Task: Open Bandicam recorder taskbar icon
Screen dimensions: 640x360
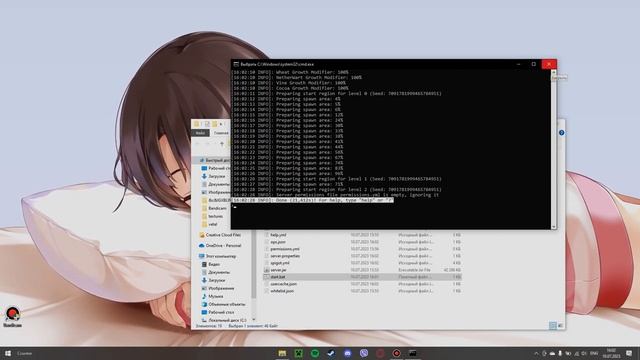Action: 396,353
